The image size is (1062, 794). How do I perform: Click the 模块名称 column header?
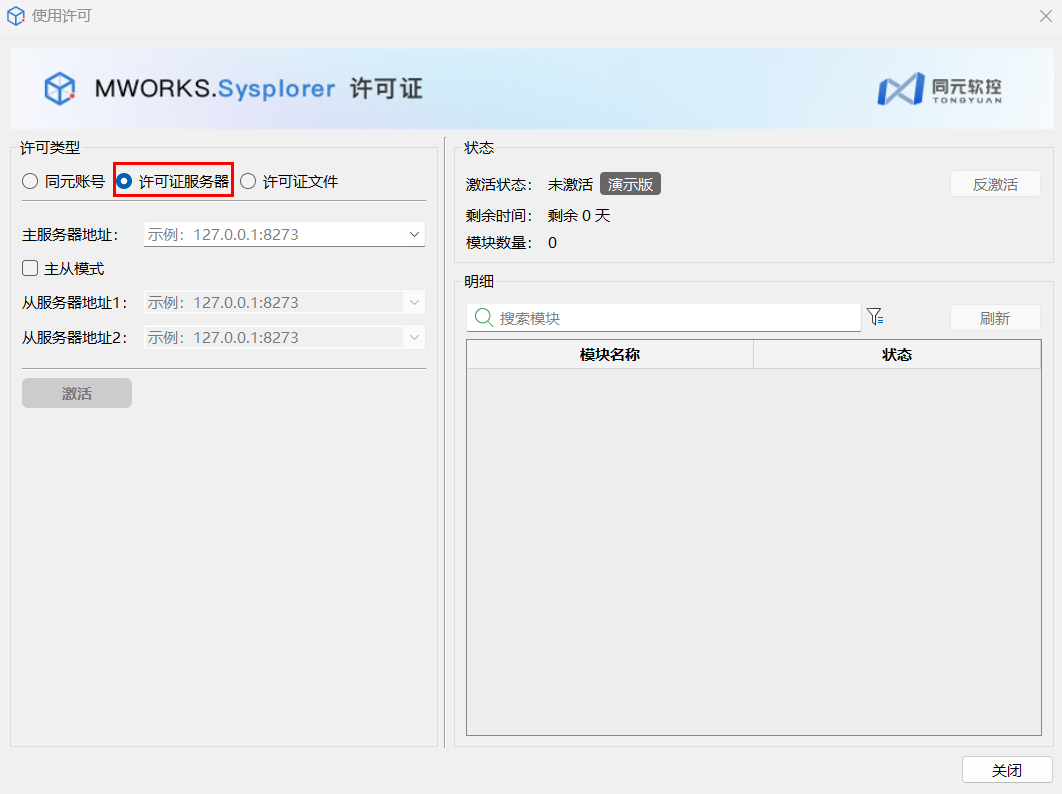(609, 355)
